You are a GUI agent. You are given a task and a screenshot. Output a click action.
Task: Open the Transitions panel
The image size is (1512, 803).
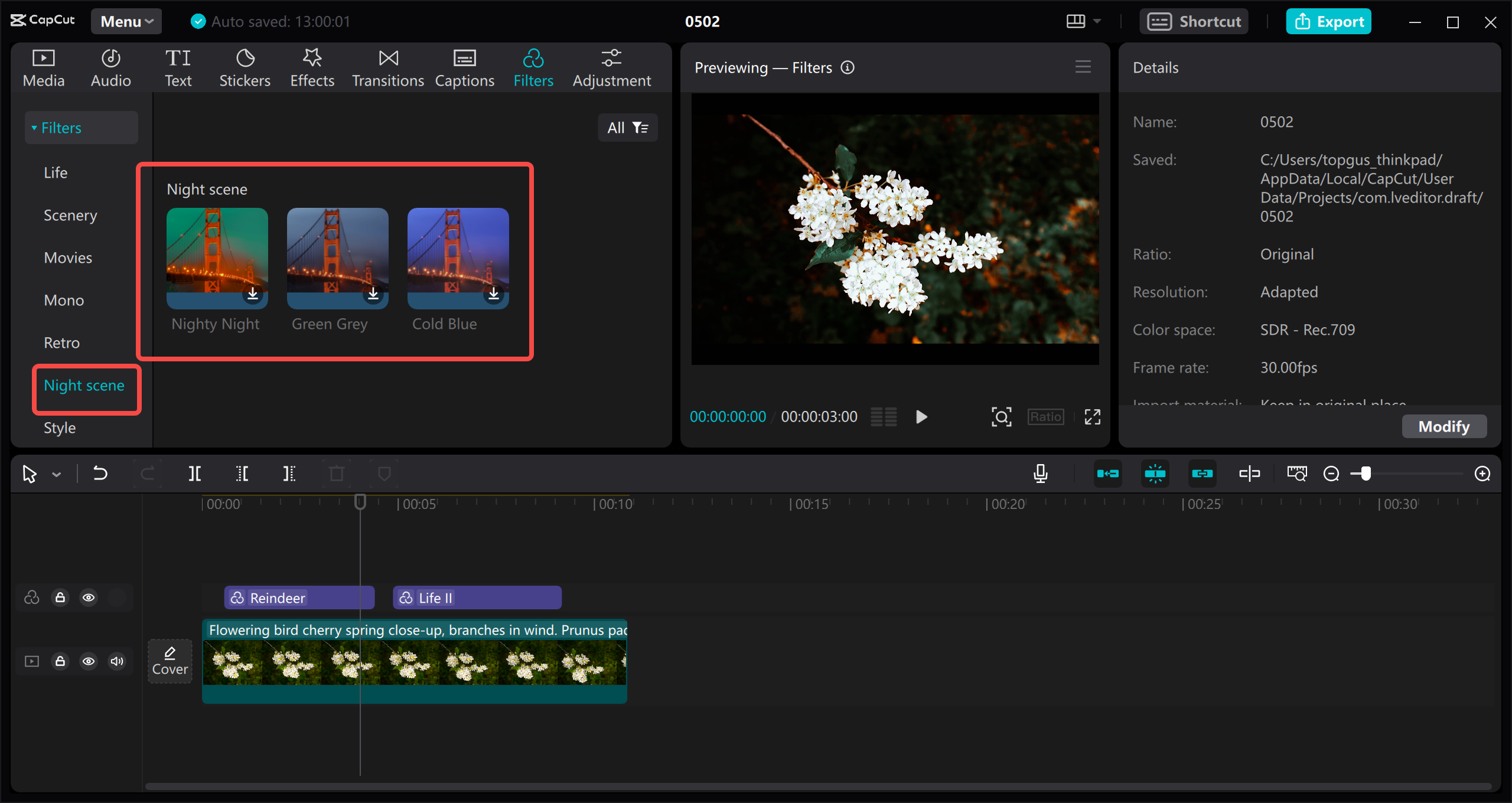point(387,66)
